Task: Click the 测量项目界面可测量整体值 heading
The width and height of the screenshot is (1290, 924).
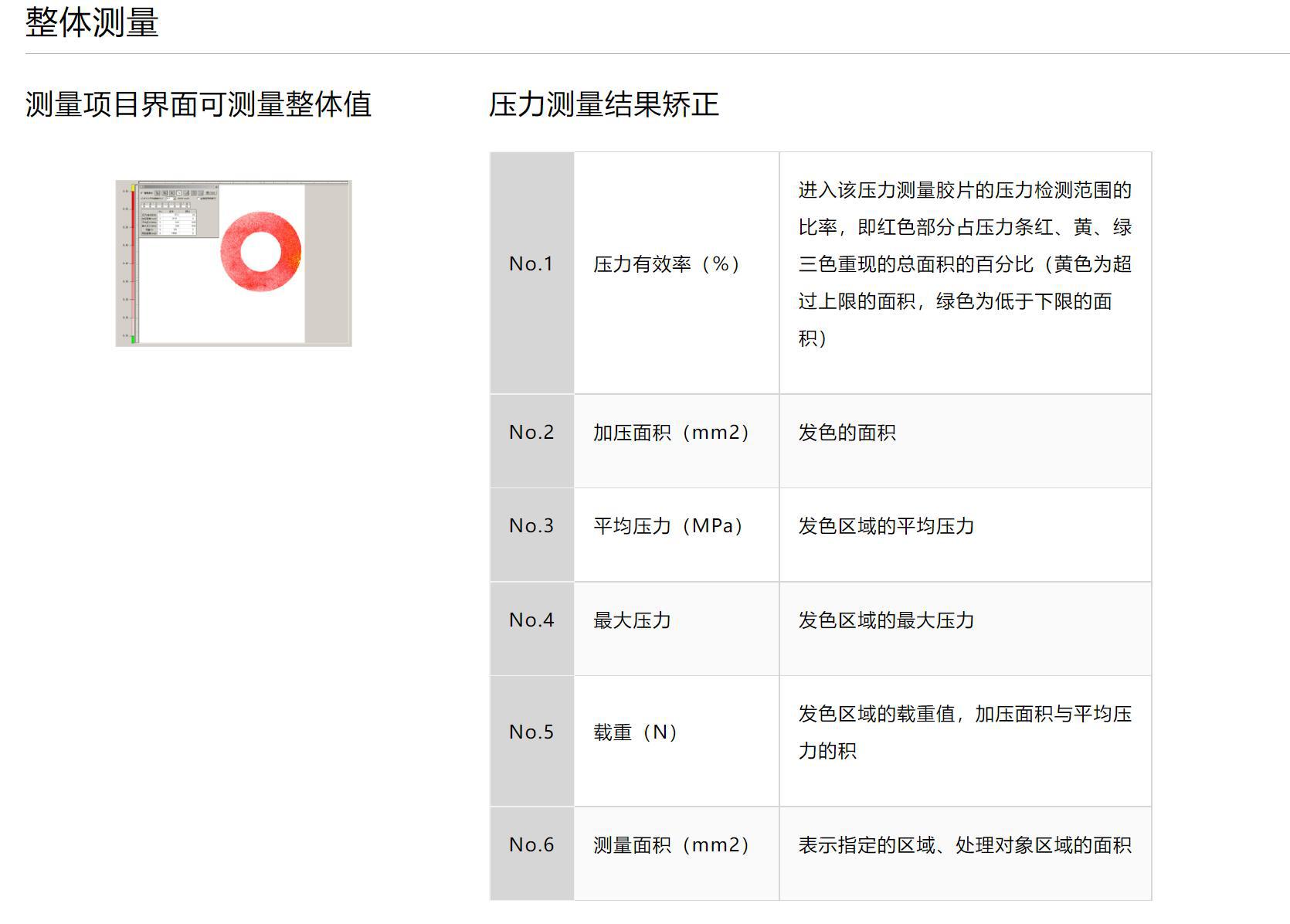Action: click(x=199, y=104)
